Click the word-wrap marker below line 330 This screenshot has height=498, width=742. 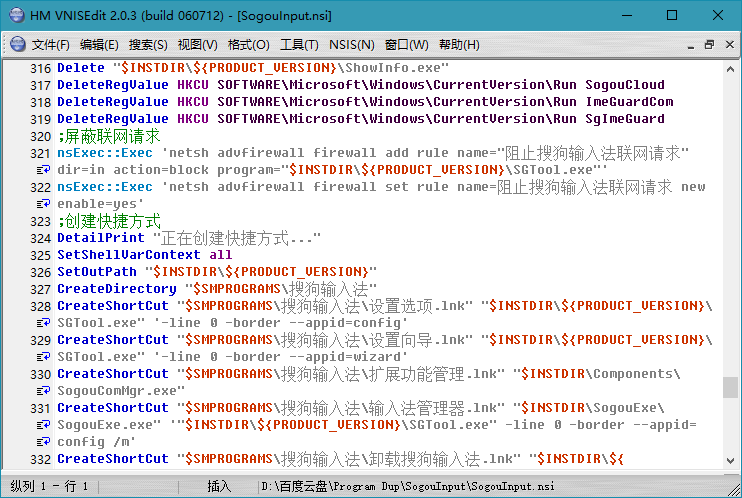point(43,391)
